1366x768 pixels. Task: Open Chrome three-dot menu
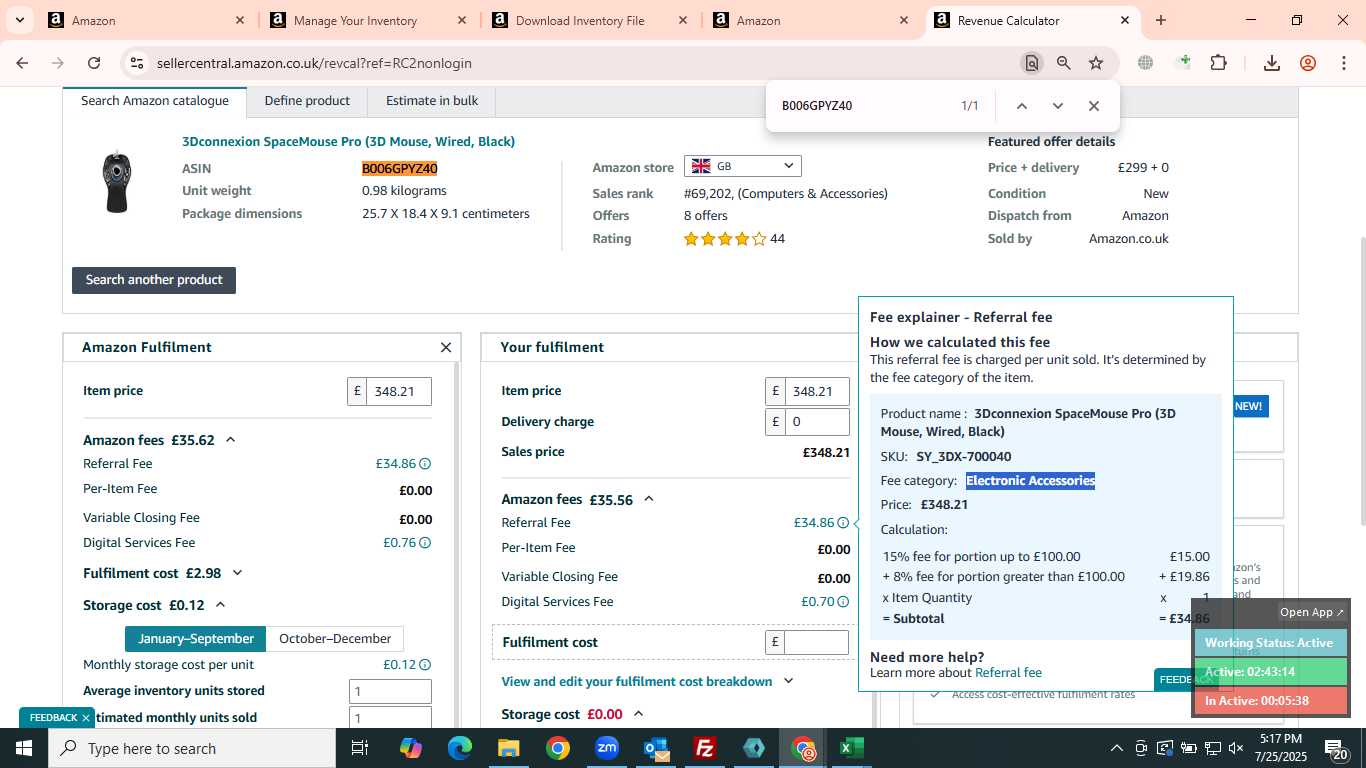[1344, 63]
